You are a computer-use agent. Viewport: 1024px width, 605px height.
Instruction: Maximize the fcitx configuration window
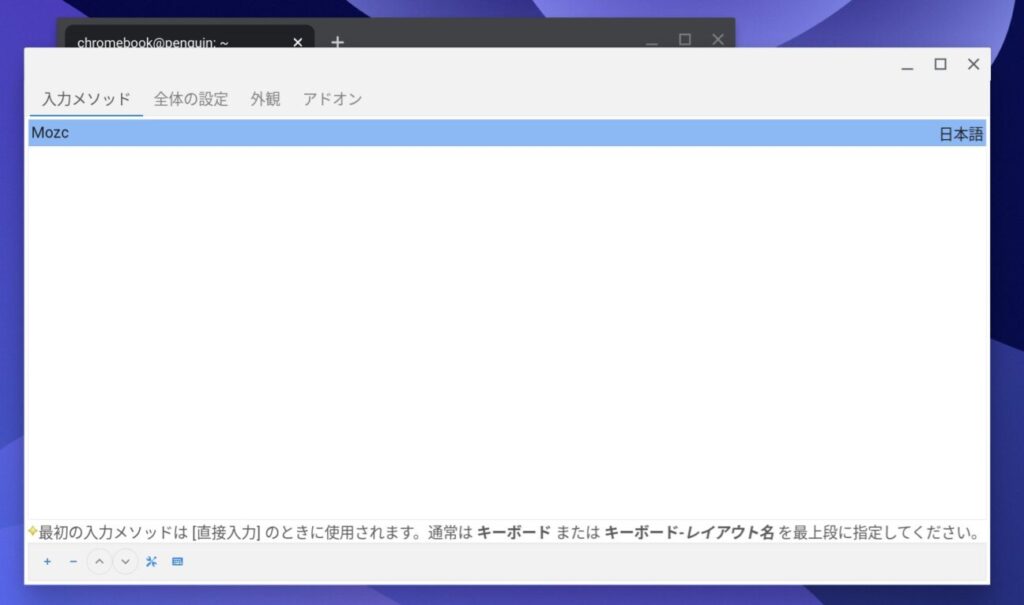939,64
